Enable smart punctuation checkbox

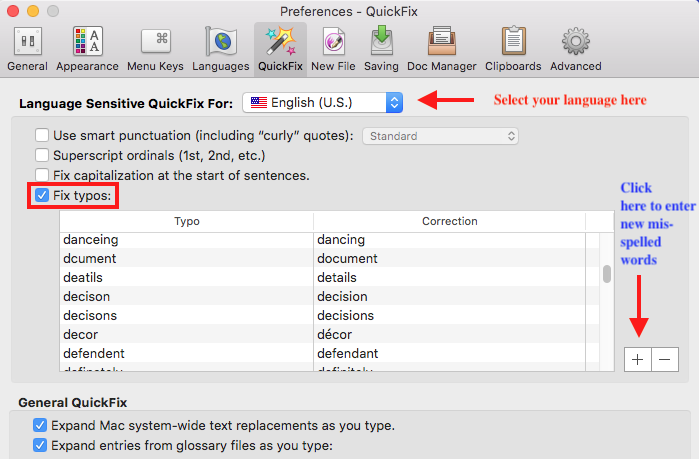pos(42,135)
